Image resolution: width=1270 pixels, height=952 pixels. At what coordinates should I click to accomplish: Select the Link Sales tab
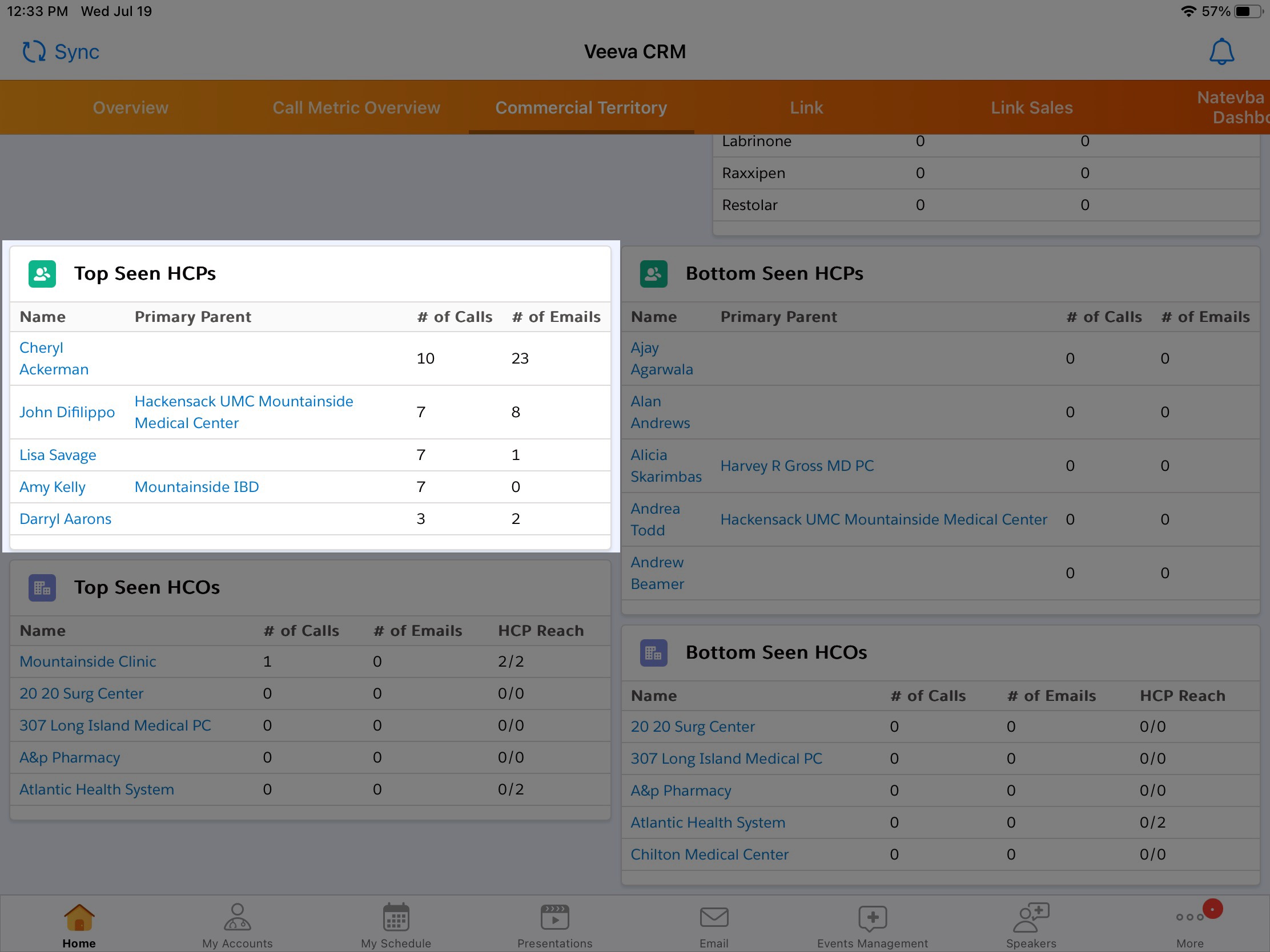(x=1031, y=107)
